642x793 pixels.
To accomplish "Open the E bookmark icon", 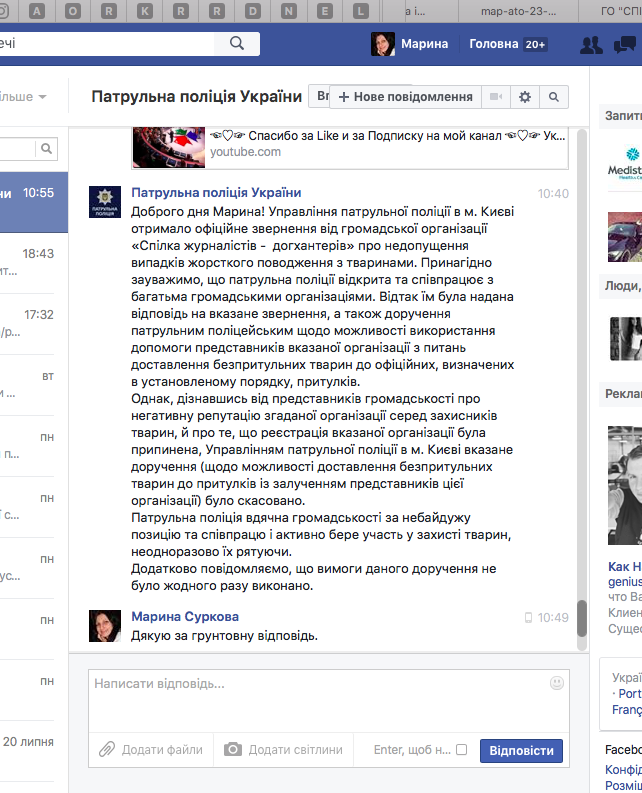I will click(x=324, y=11).
